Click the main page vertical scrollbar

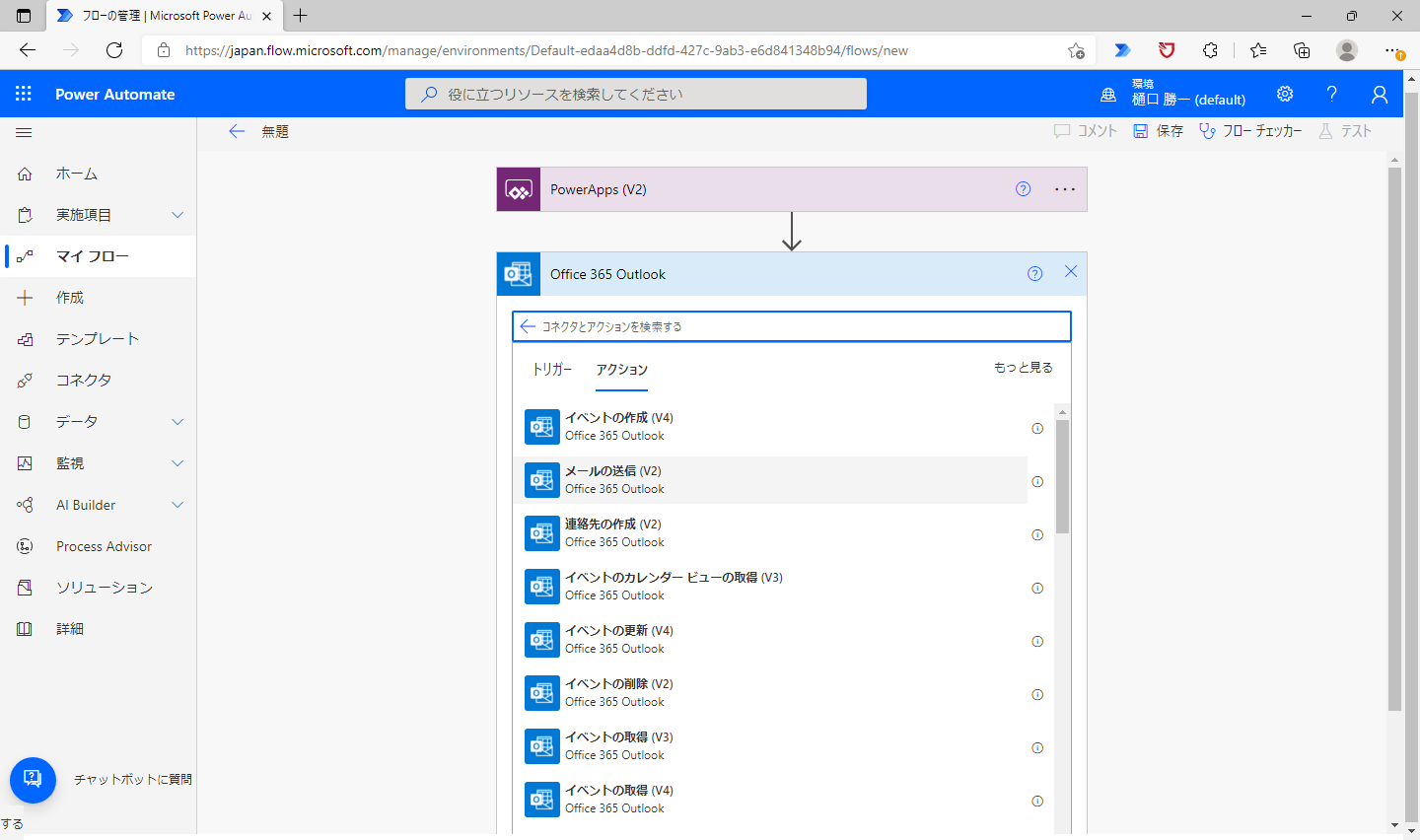(1394, 439)
